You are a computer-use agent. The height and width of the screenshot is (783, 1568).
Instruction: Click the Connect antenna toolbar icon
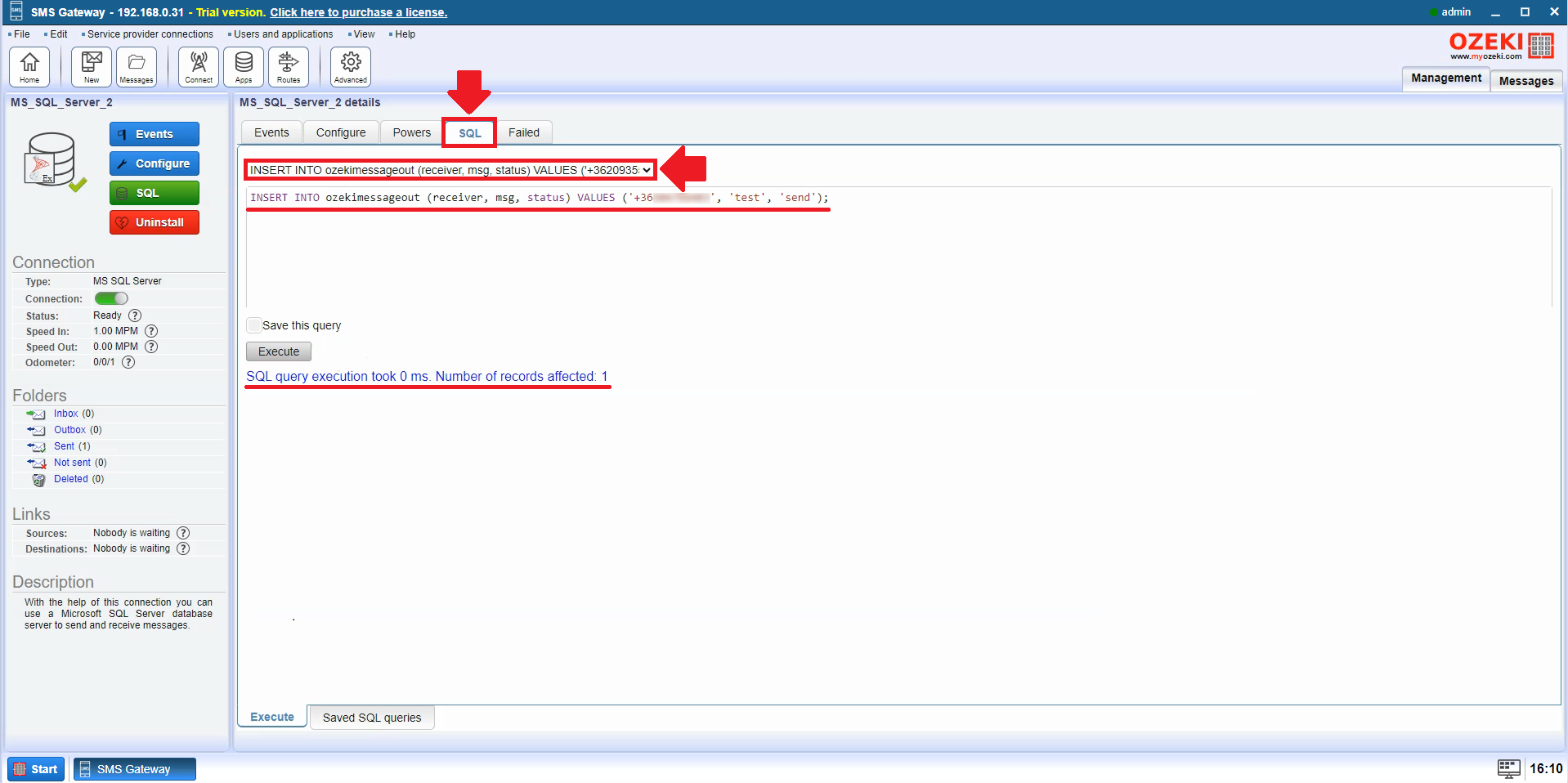pyautogui.click(x=199, y=67)
